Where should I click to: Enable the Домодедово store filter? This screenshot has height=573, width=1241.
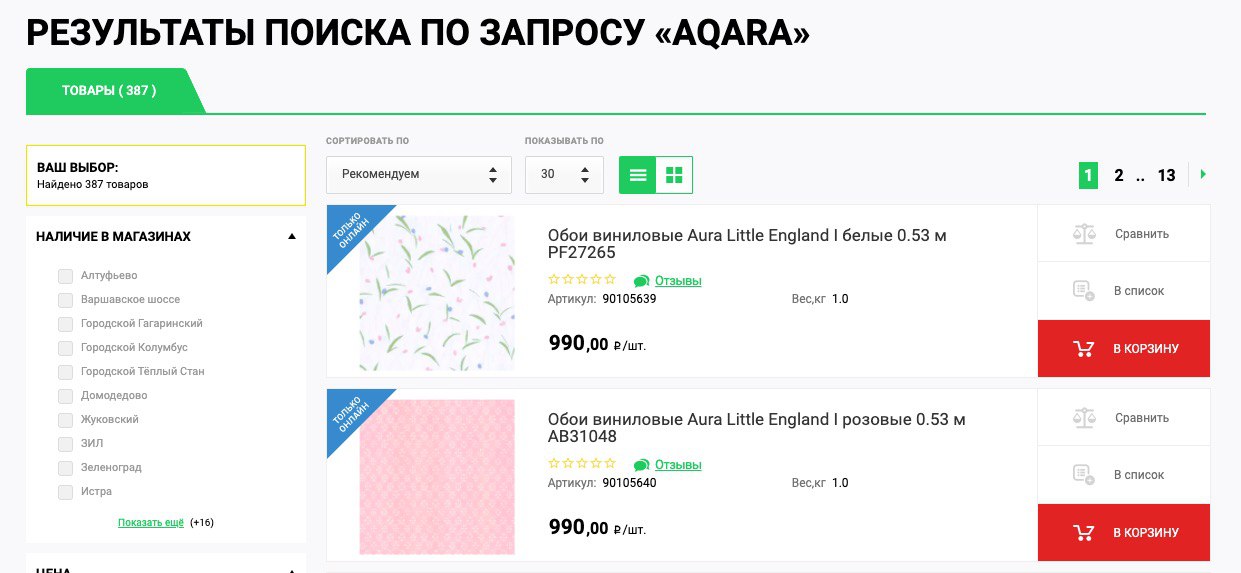click(65, 396)
